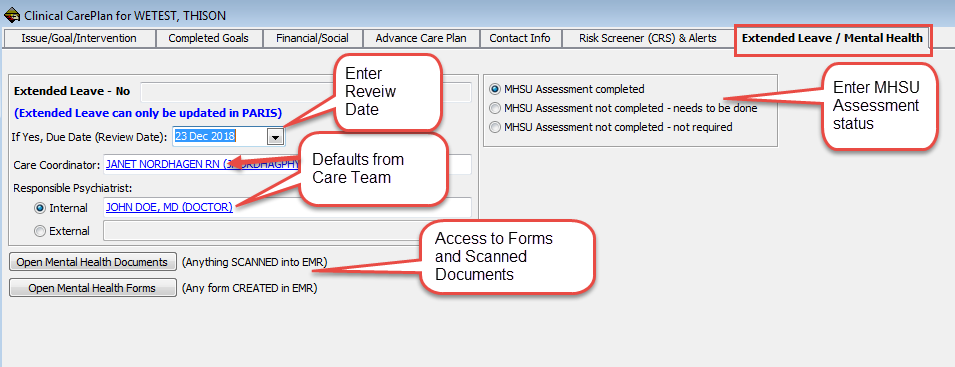955x367 pixels.
Task: Choose MHSU not completed - needs to be done
Action: tap(495, 108)
